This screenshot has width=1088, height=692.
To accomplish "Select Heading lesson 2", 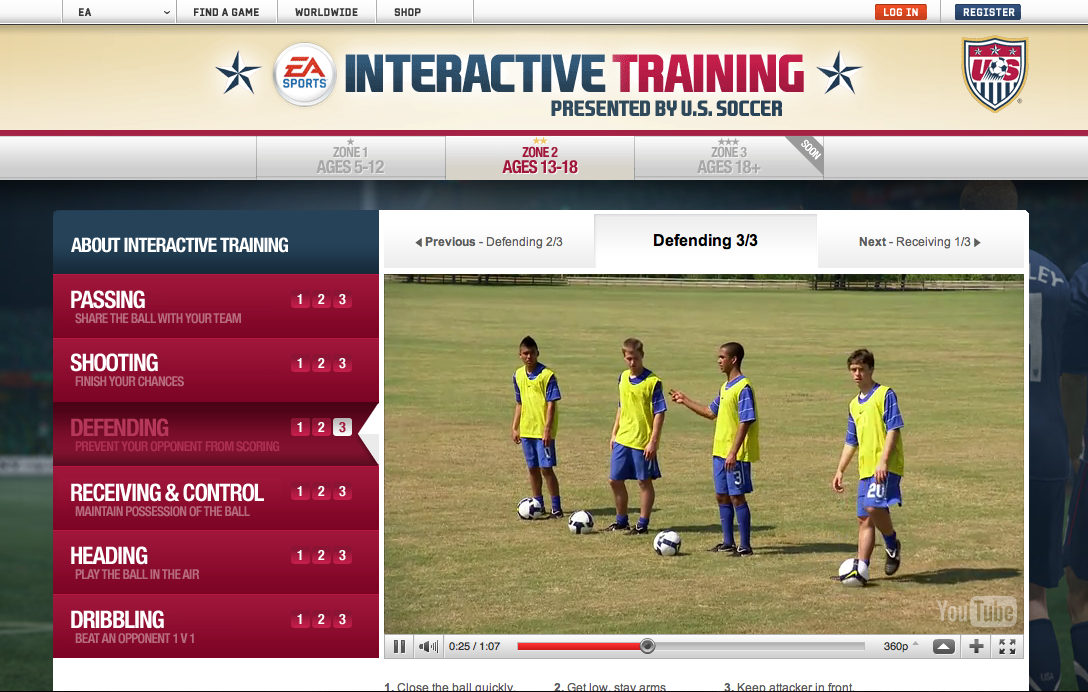I will coord(321,556).
